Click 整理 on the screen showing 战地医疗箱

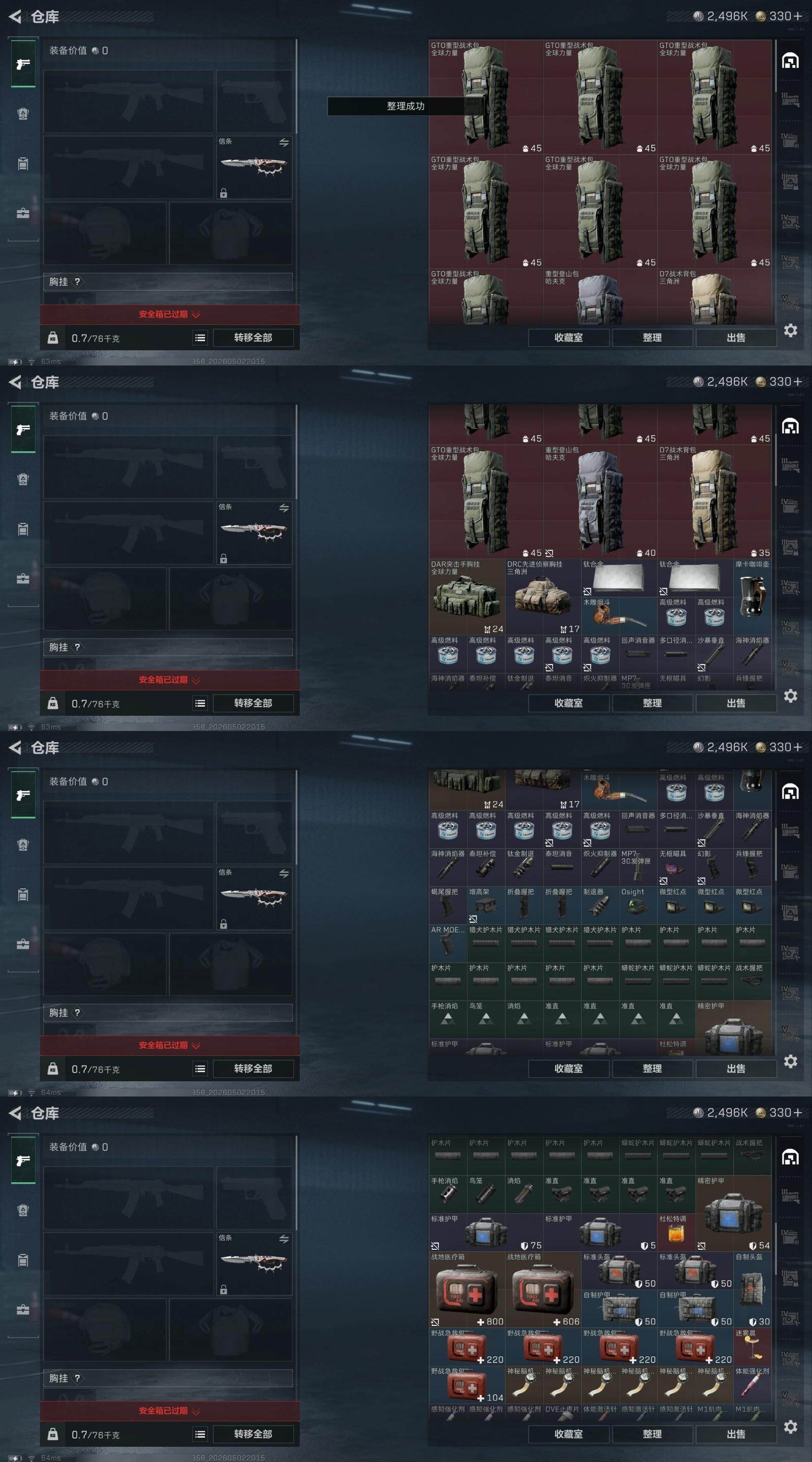coord(652,1434)
